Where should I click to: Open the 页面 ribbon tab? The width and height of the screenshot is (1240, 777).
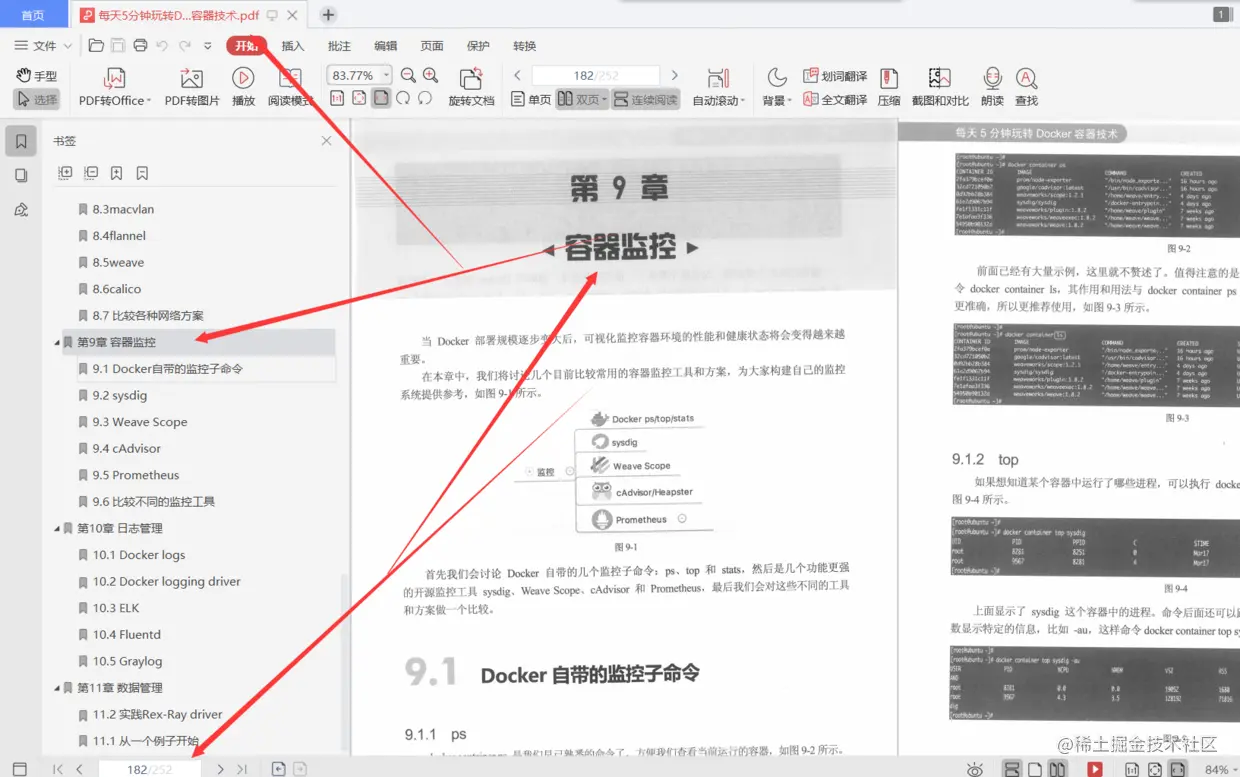click(432, 46)
